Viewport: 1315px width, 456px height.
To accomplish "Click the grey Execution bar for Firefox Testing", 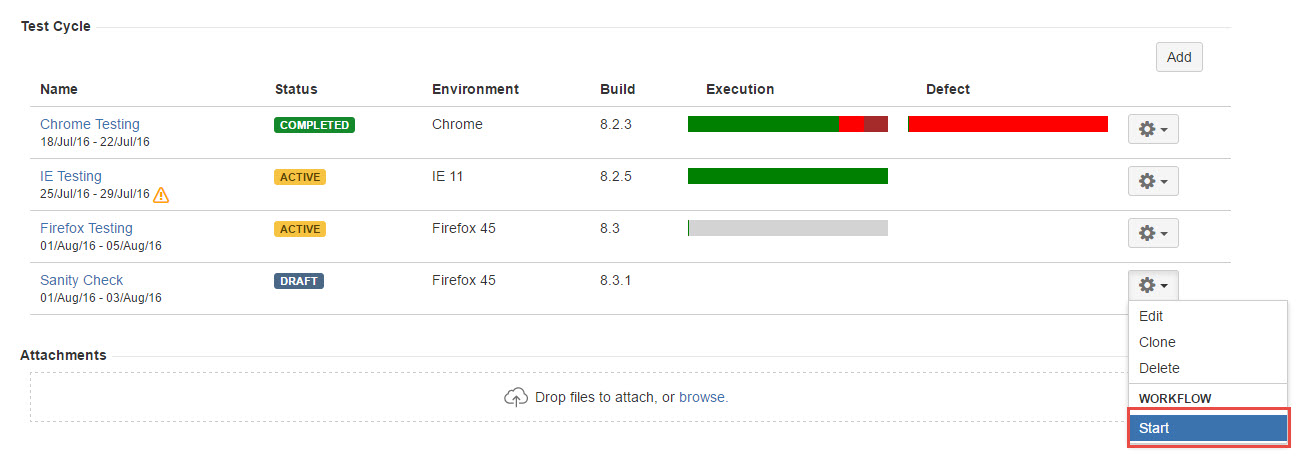I will coord(790,228).
